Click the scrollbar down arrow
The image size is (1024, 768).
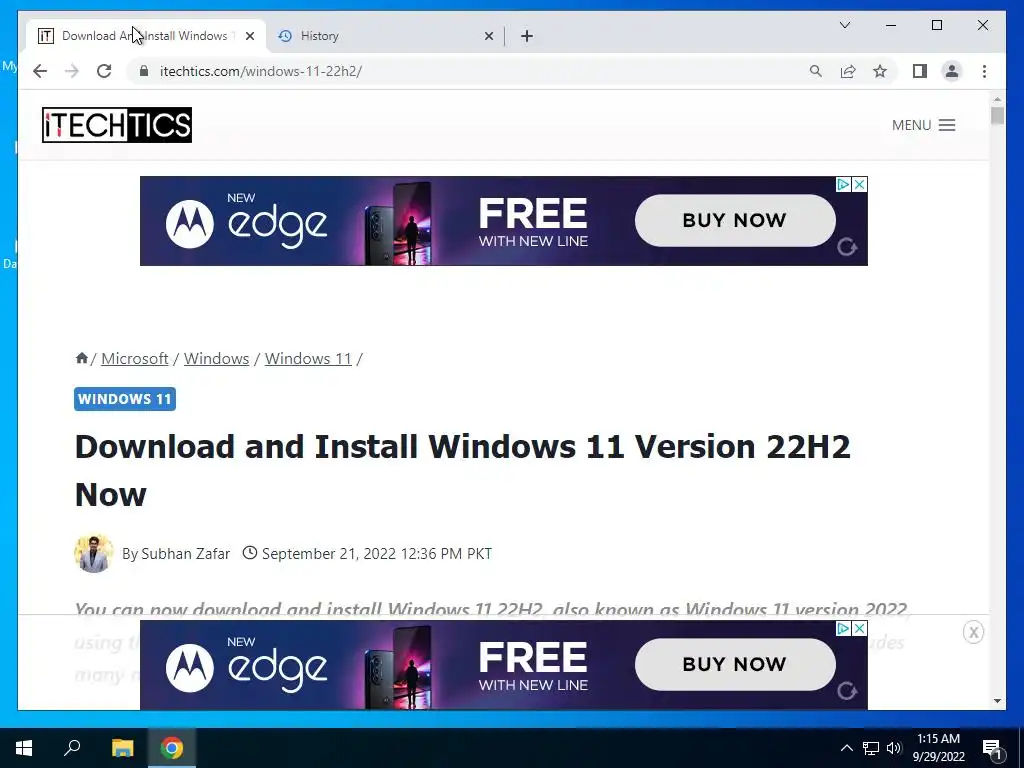pyautogui.click(x=997, y=701)
